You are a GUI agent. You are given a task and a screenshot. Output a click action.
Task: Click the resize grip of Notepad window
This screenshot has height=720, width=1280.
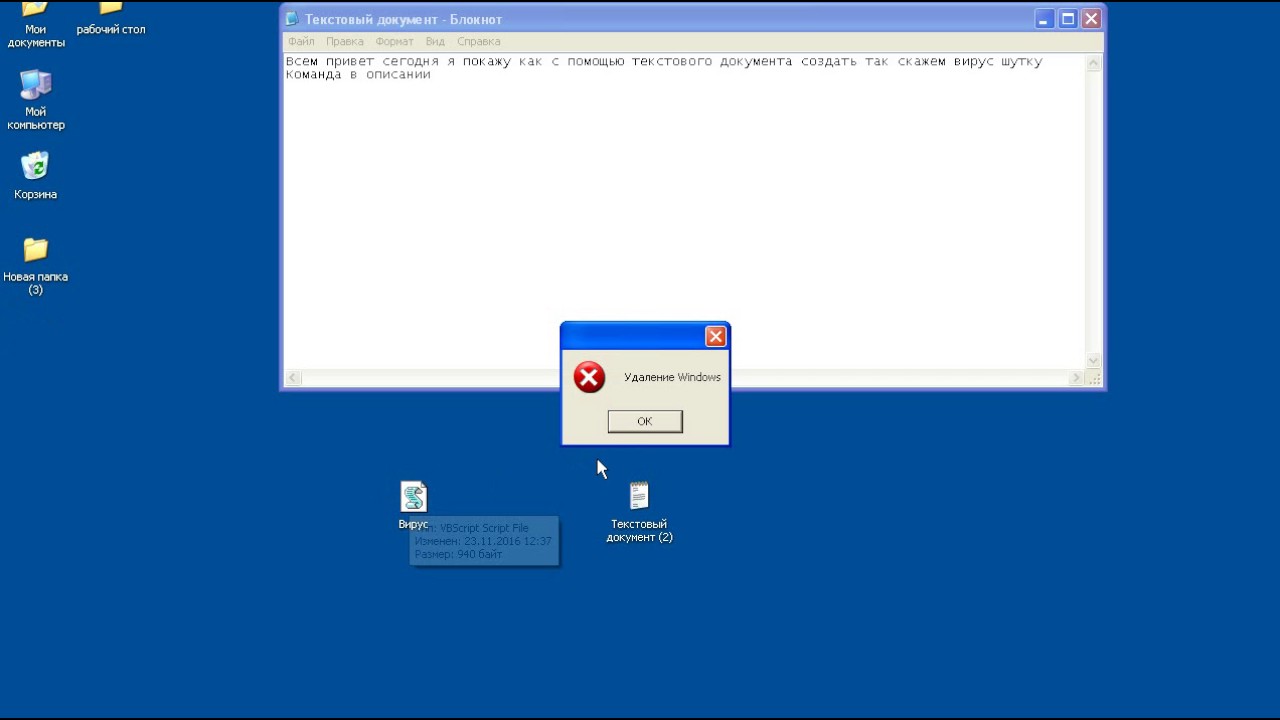[x=1094, y=379]
